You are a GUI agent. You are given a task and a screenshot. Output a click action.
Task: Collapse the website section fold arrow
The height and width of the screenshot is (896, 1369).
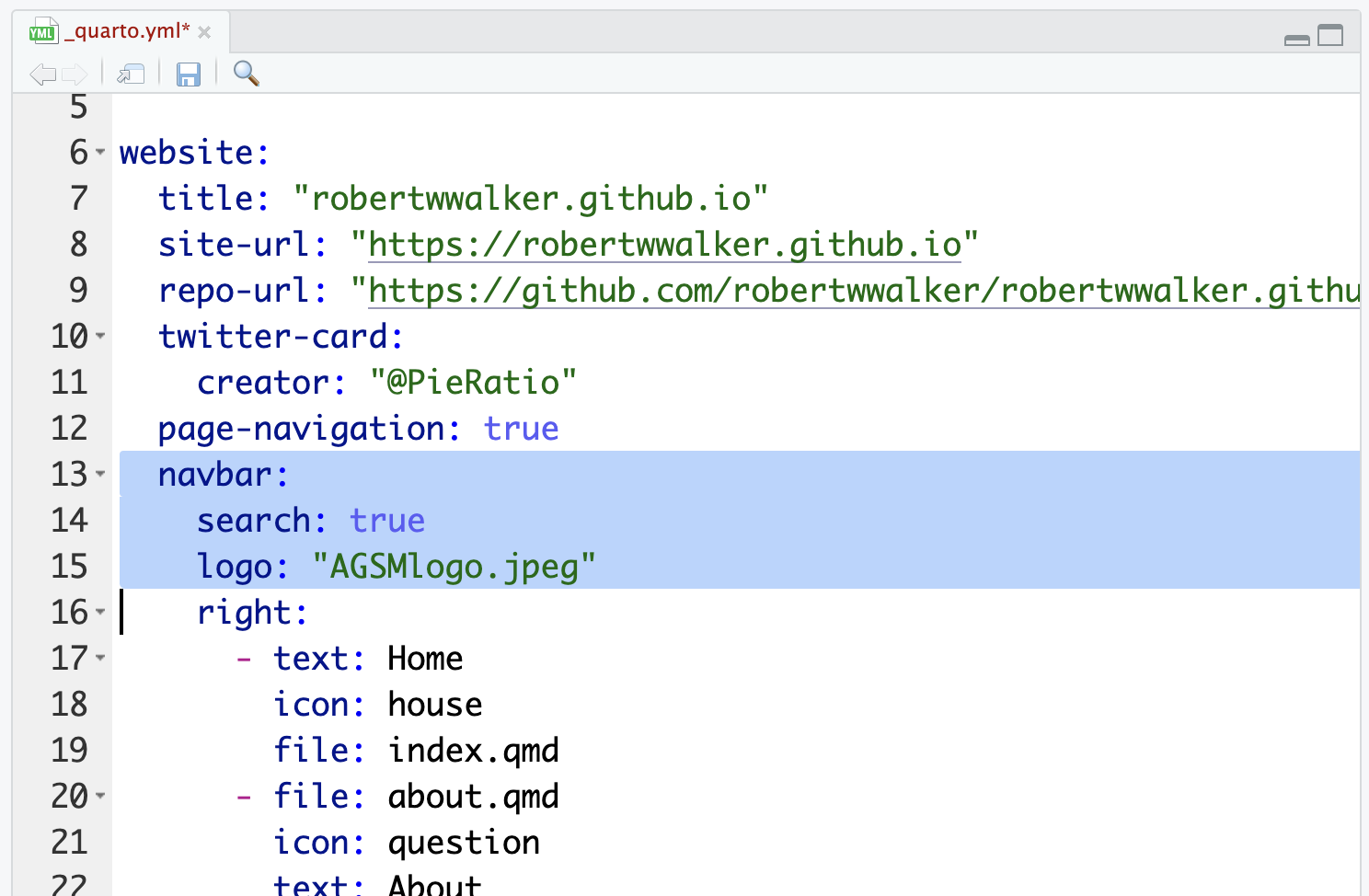click(x=100, y=152)
